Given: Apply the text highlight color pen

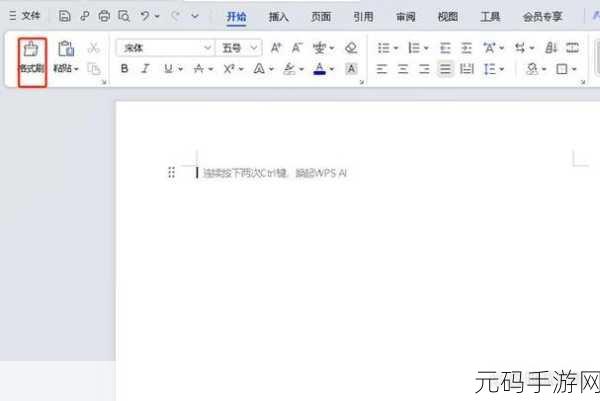Looking at the screenshot, I should point(289,69).
